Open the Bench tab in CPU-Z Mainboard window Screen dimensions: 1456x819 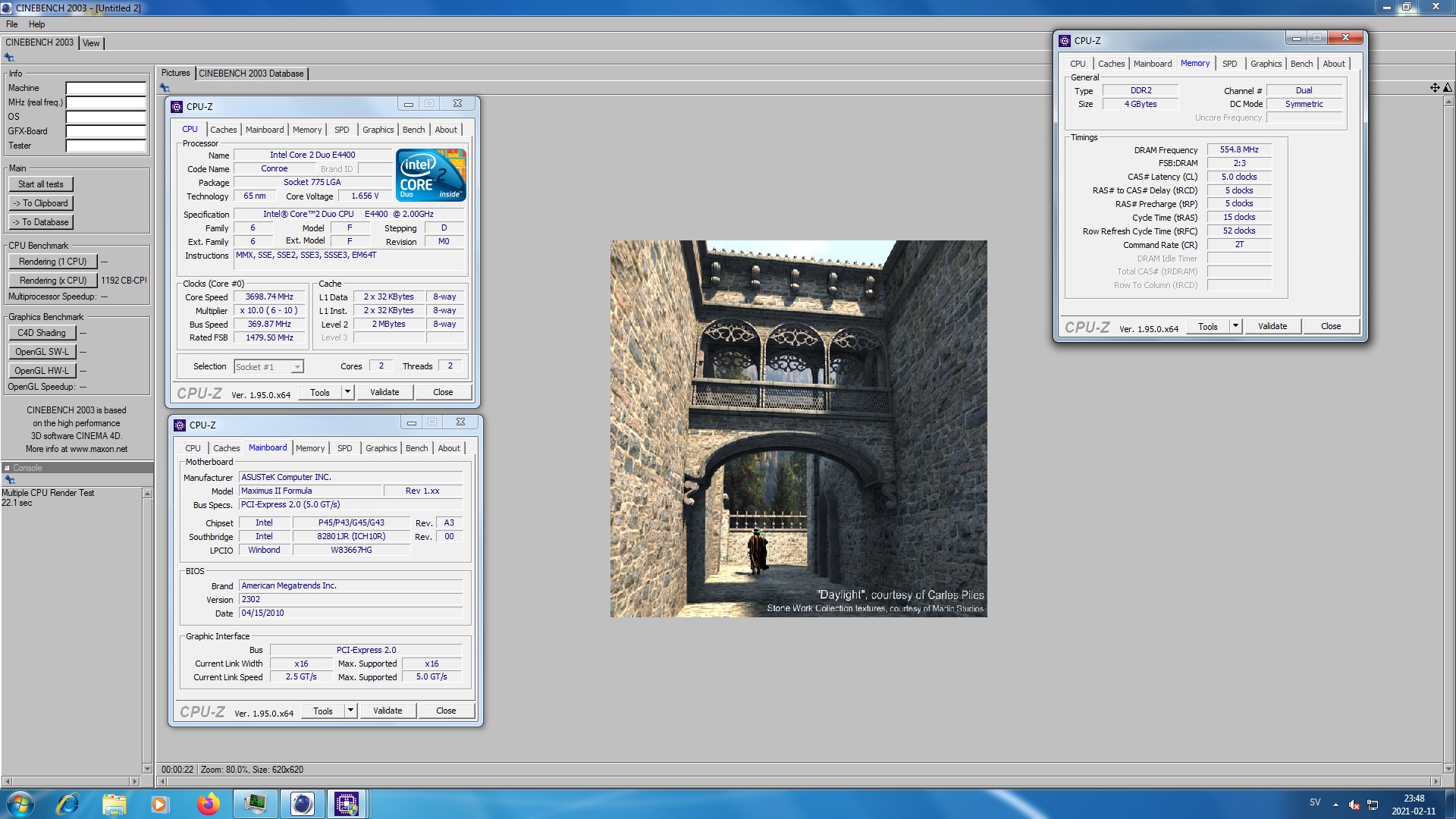click(x=416, y=448)
